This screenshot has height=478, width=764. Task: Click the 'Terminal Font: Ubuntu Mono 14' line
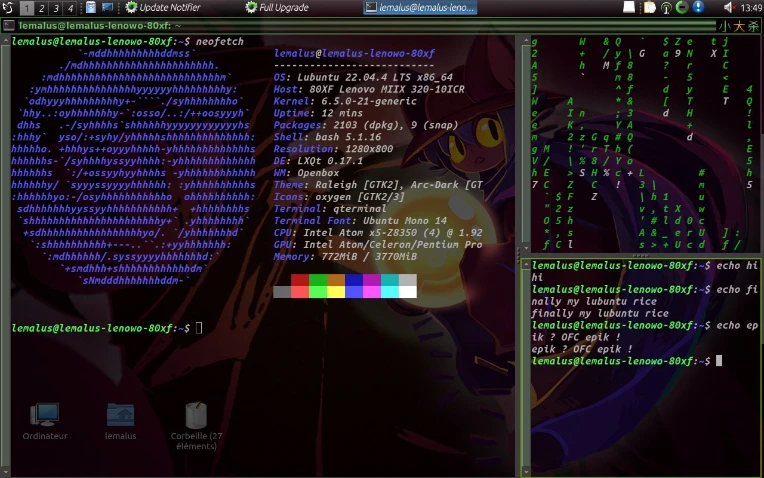click(x=360, y=221)
